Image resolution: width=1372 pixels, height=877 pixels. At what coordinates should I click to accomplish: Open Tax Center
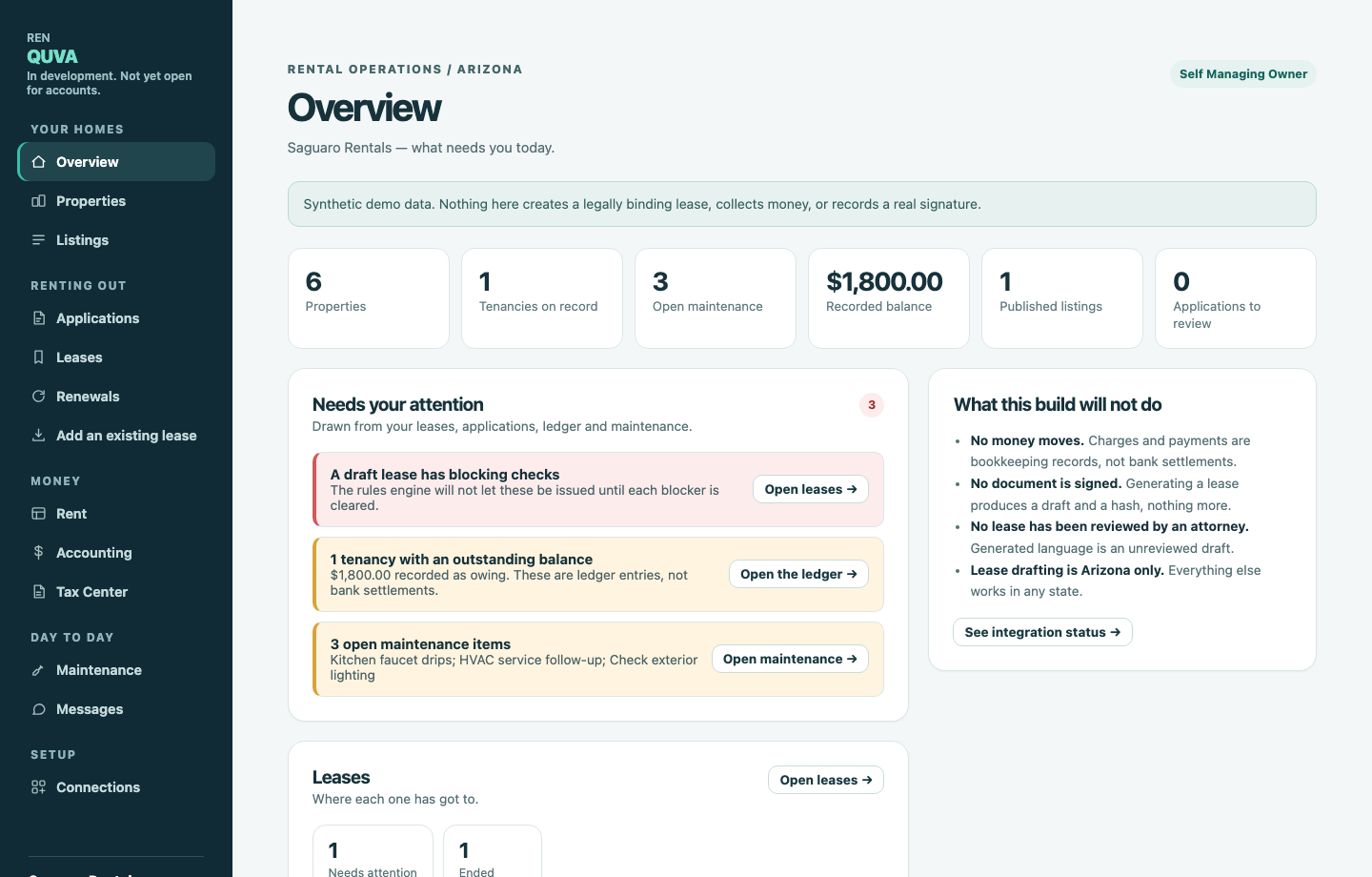tap(116, 592)
